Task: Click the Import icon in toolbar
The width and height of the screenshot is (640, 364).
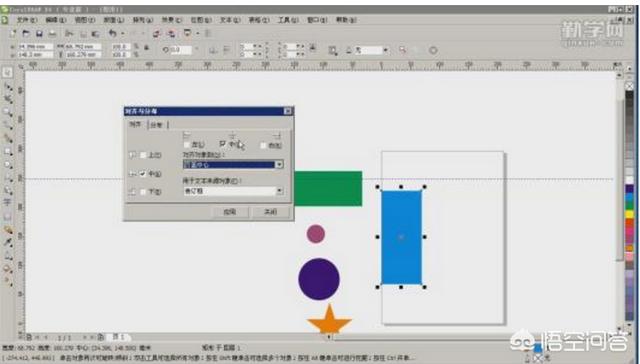Action: click(156, 33)
